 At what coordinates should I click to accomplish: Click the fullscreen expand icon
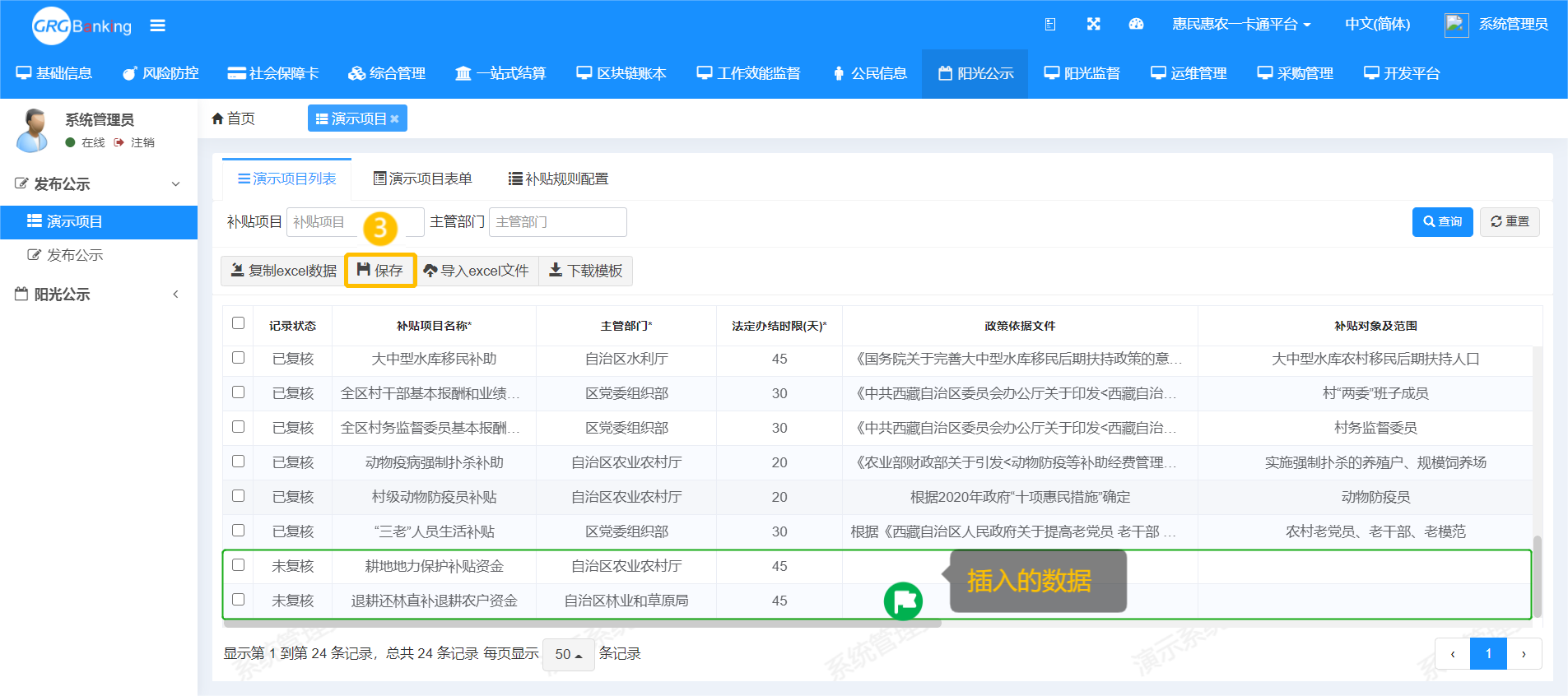[x=1093, y=24]
